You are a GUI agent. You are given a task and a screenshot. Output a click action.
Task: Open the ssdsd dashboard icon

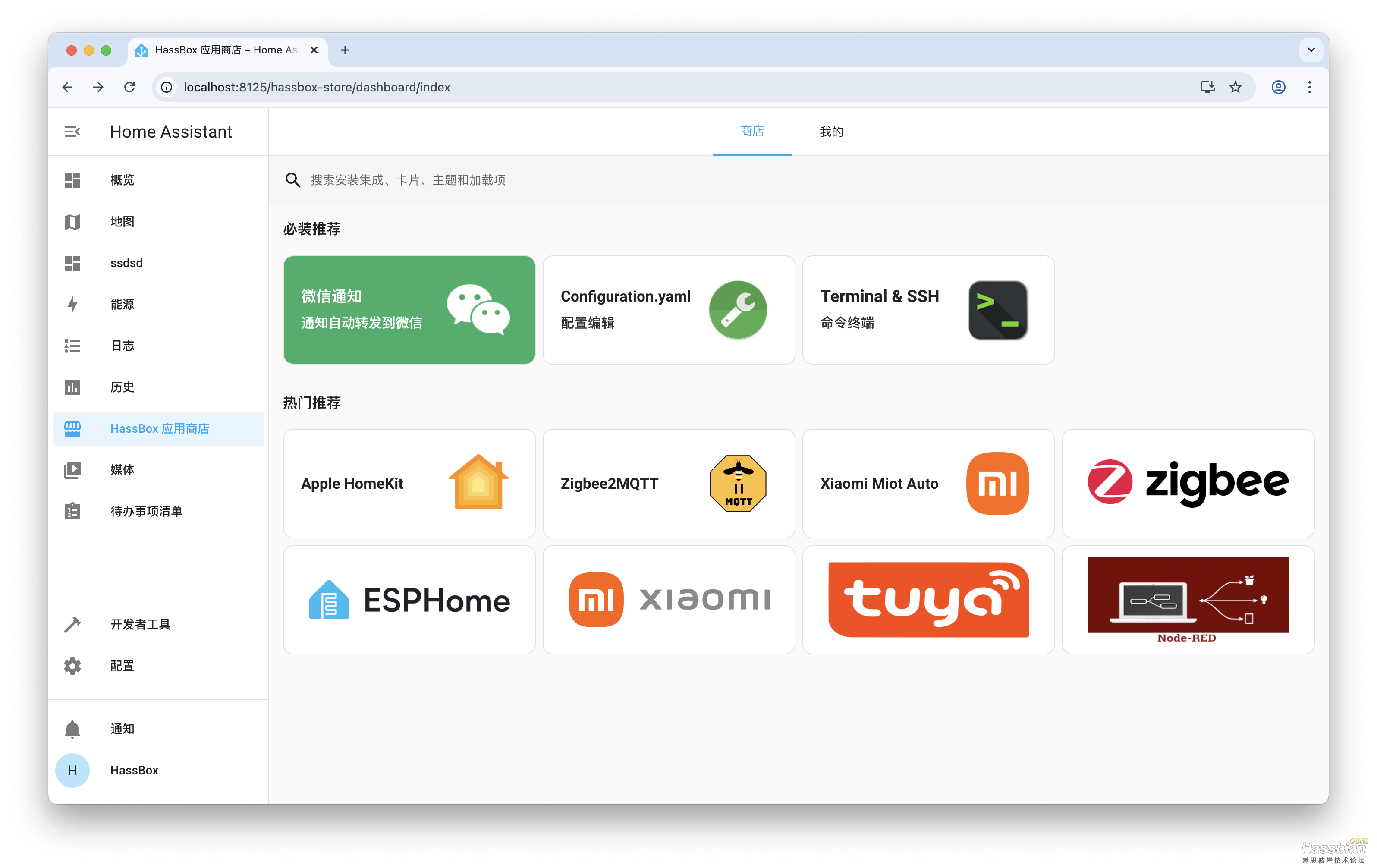pyautogui.click(x=72, y=263)
